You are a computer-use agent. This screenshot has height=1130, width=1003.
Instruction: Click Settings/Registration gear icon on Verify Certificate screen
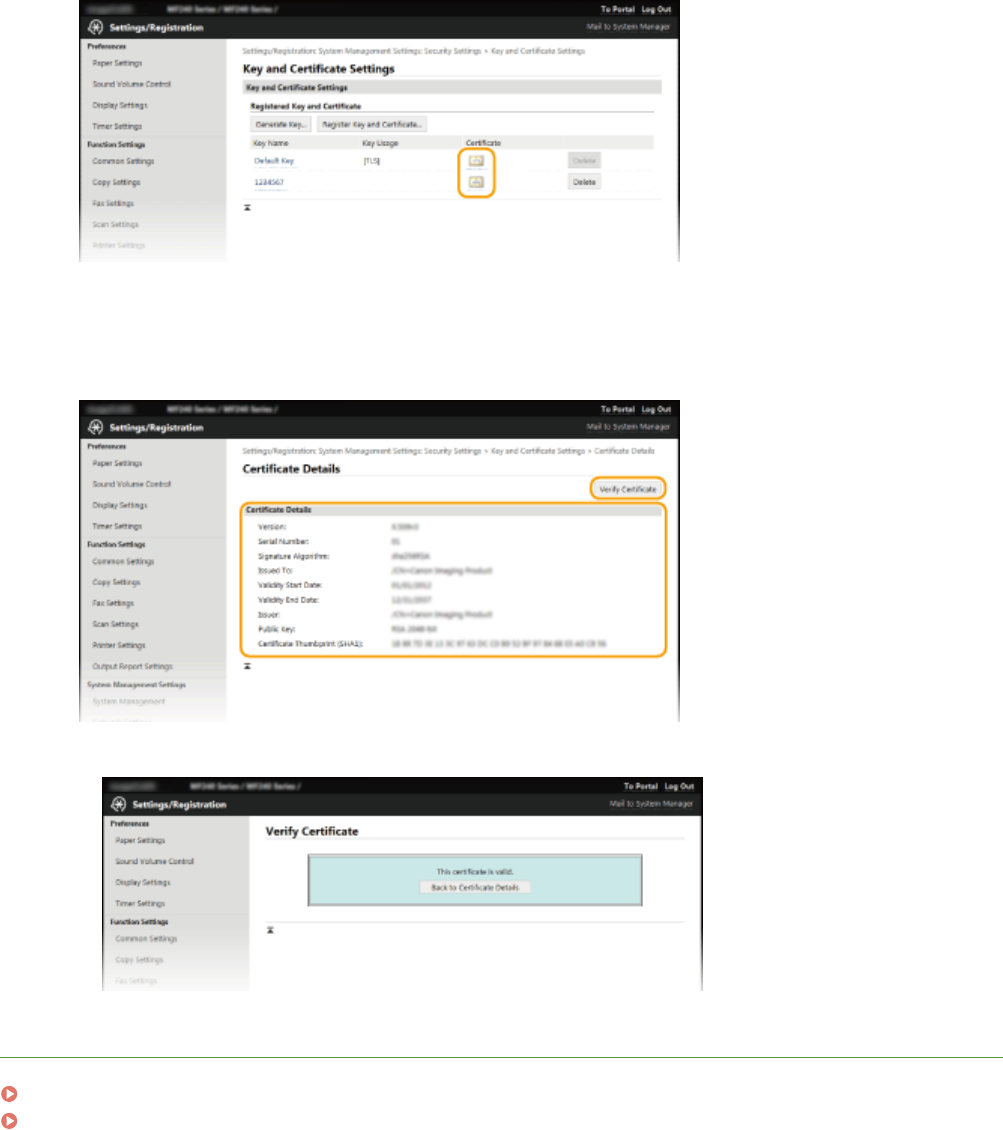click(x=119, y=804)
